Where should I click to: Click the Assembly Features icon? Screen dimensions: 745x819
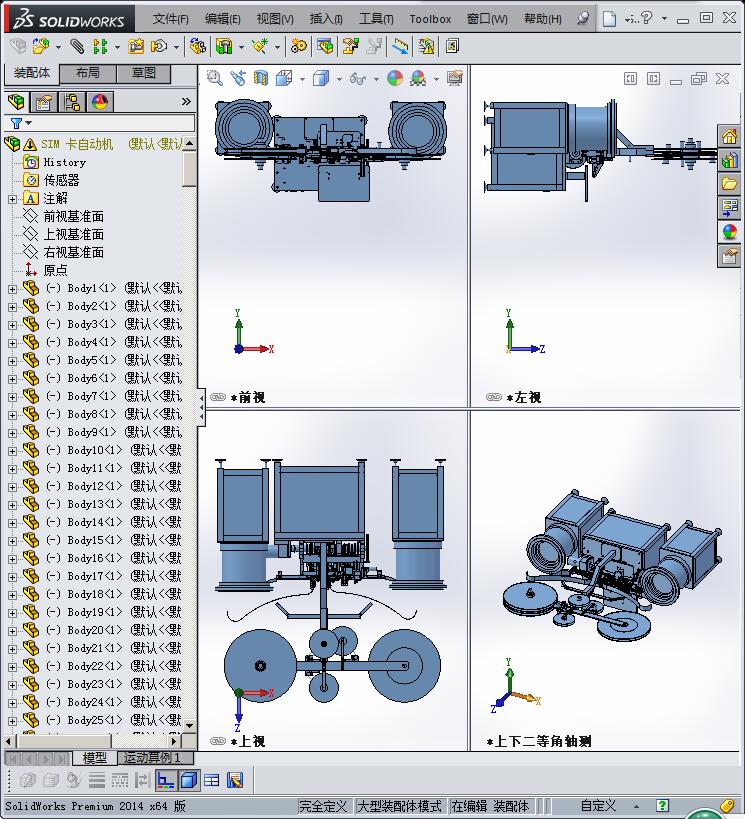pyautogui.click(x=224, y=47)
